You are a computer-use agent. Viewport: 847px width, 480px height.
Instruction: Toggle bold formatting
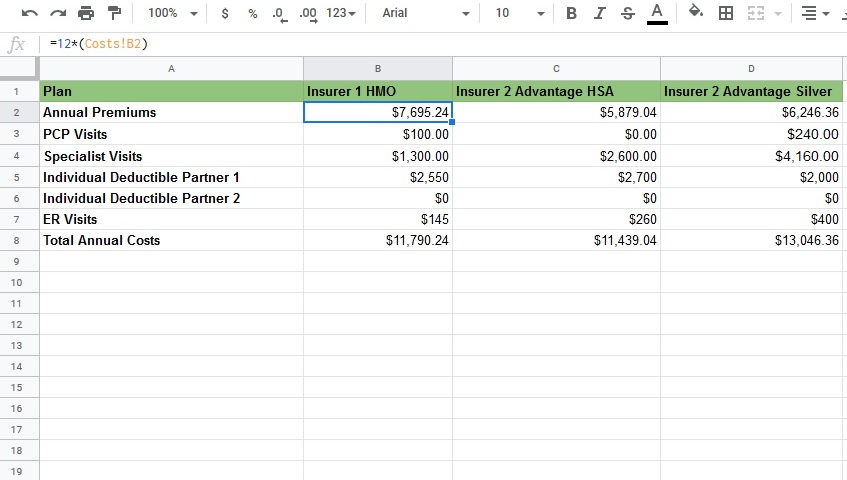571,13
